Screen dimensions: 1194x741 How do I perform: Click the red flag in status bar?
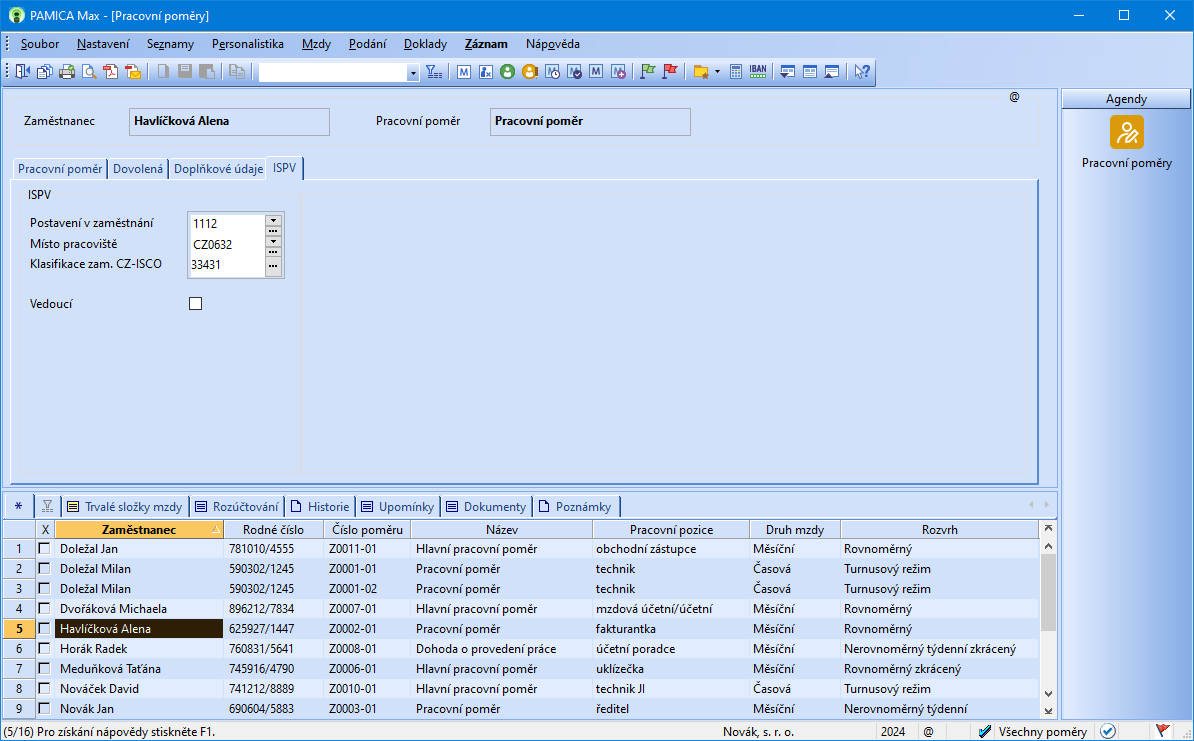pos(1162,731)
